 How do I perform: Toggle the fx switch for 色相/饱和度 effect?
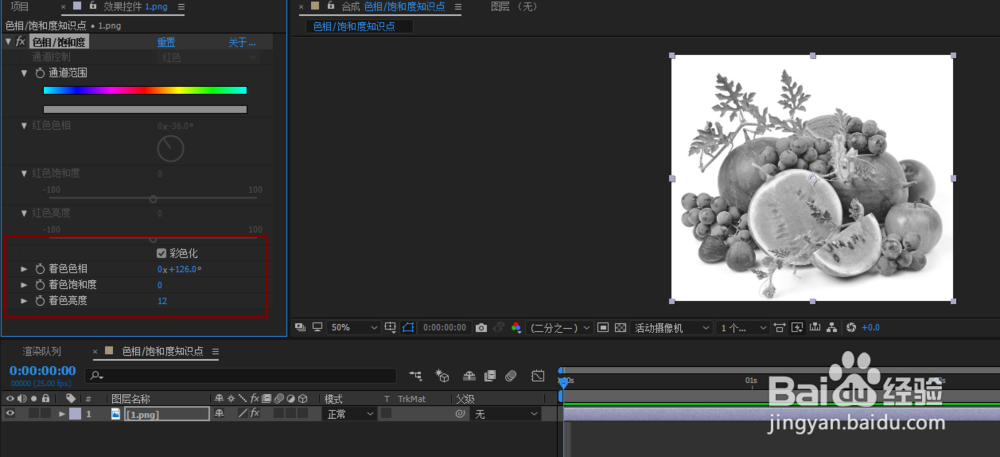[20, 42]
